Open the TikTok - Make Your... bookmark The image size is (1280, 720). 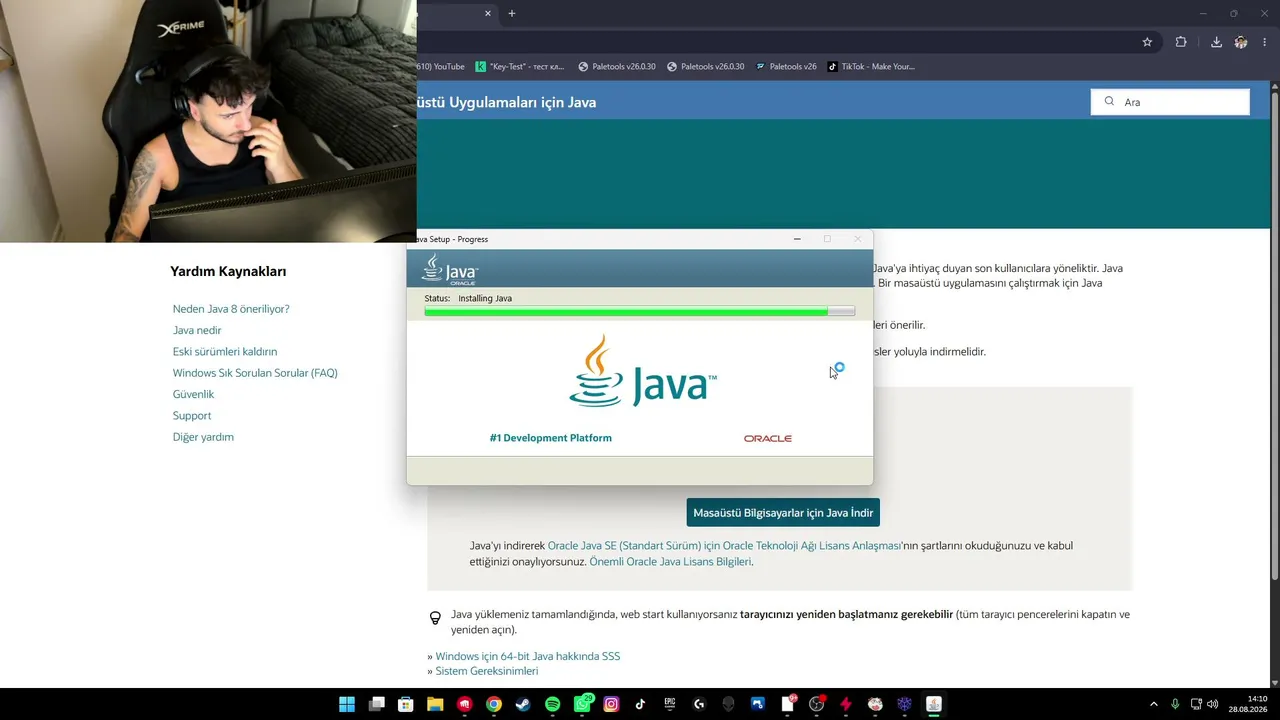pos(871,67)
